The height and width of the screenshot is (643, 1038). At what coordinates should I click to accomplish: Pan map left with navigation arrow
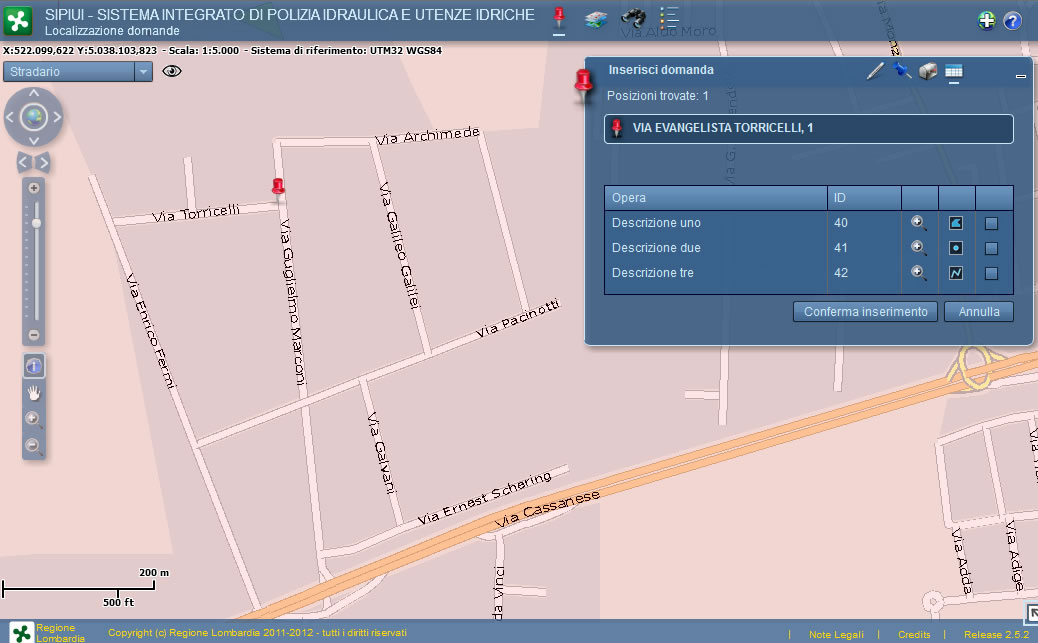(x=9, y=117)
